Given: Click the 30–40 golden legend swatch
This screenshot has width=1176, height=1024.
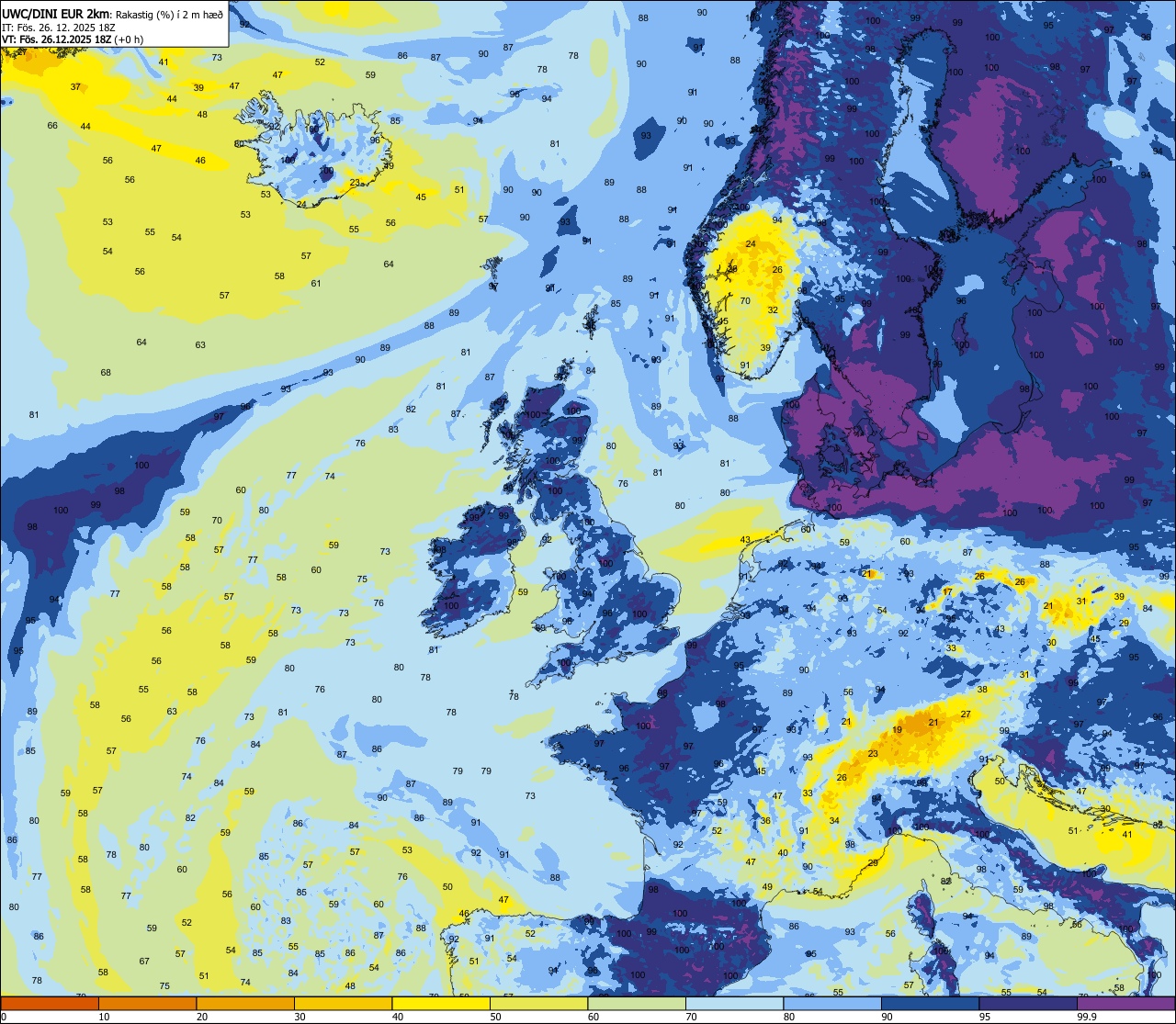Looking at the screenshot, I should click(343, 1003).
